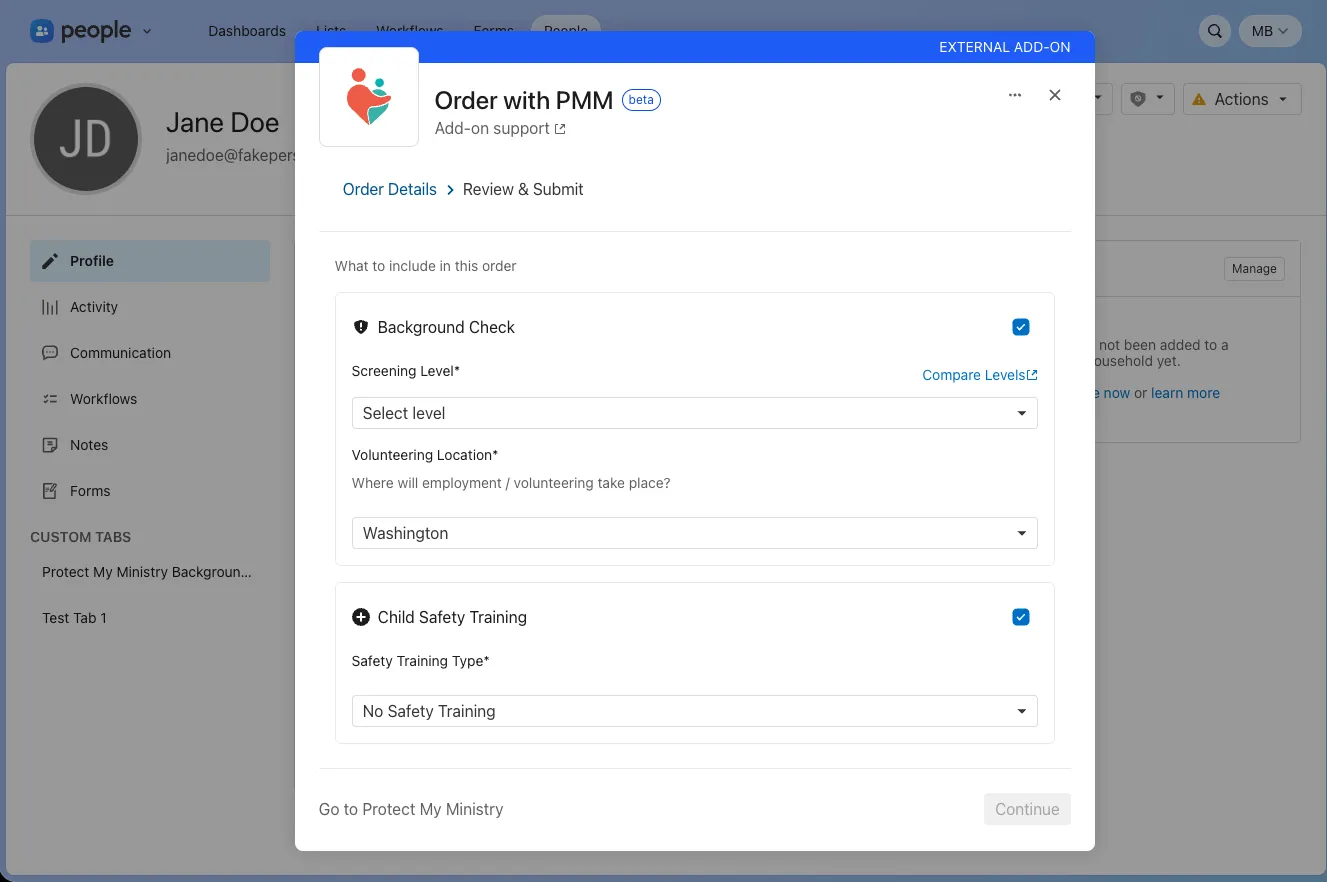Click the Continue button
This screenshot has width=1327, height=882.
coord(1026,809)
